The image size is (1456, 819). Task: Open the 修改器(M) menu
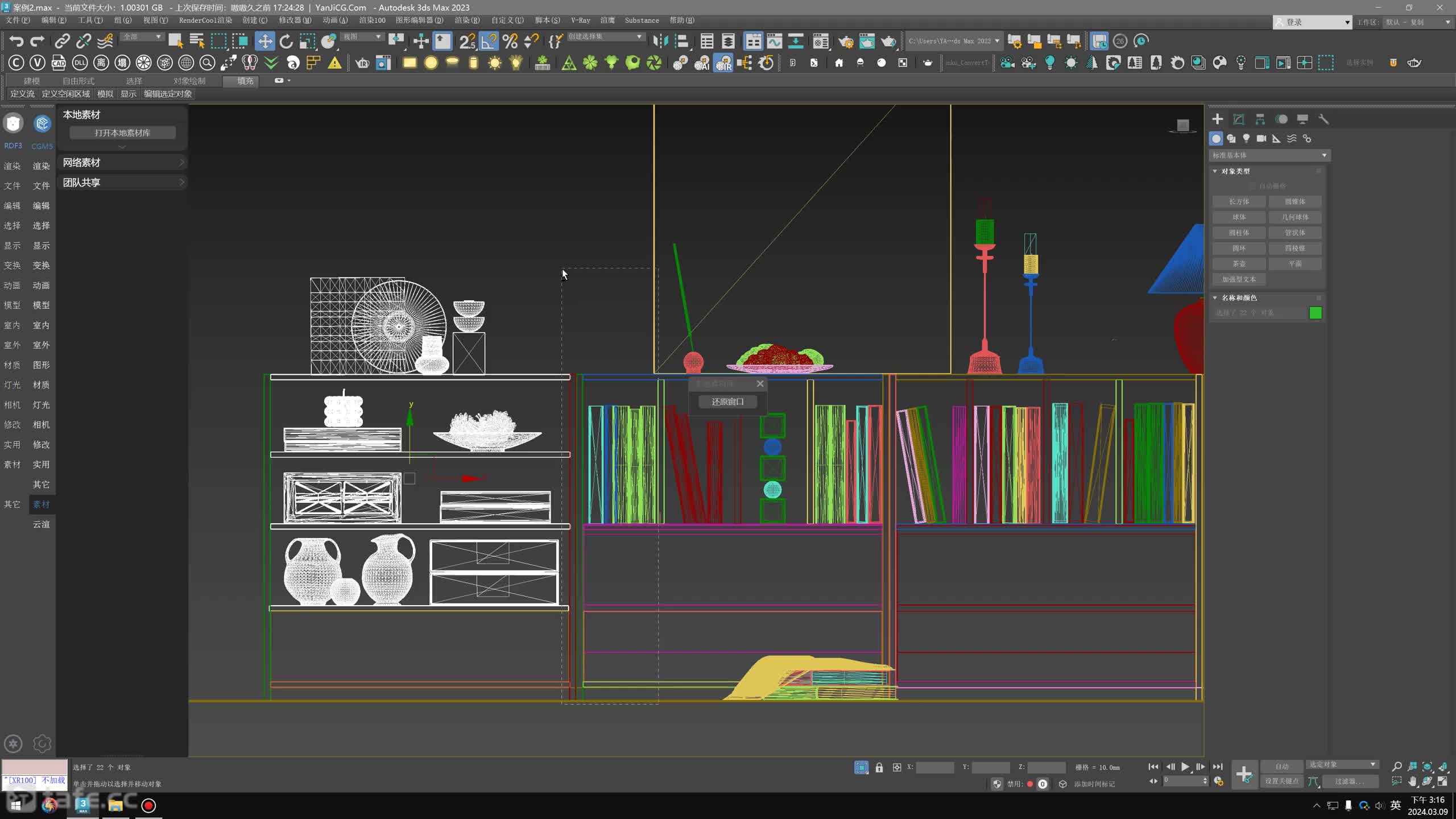(x=295, y=20)
